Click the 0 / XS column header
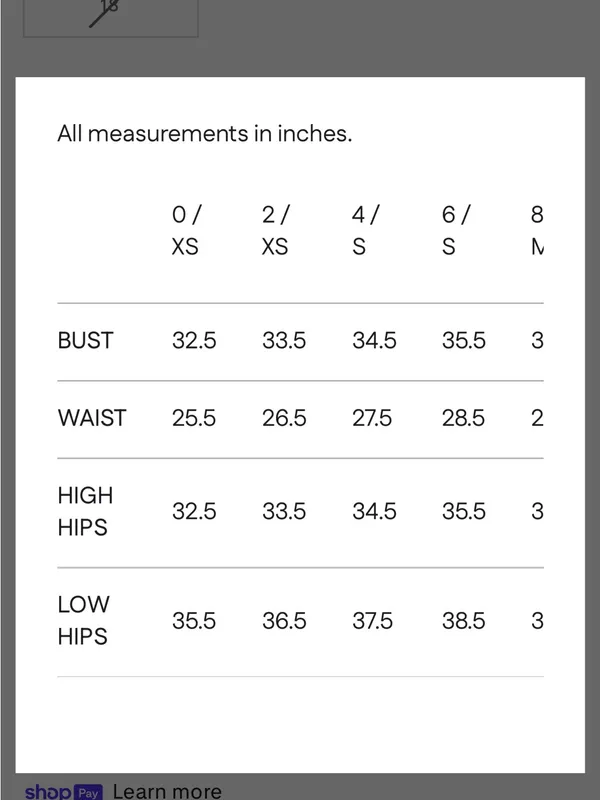Image resolution: width=600 pixels, height=800 pixels. point(187,231)
